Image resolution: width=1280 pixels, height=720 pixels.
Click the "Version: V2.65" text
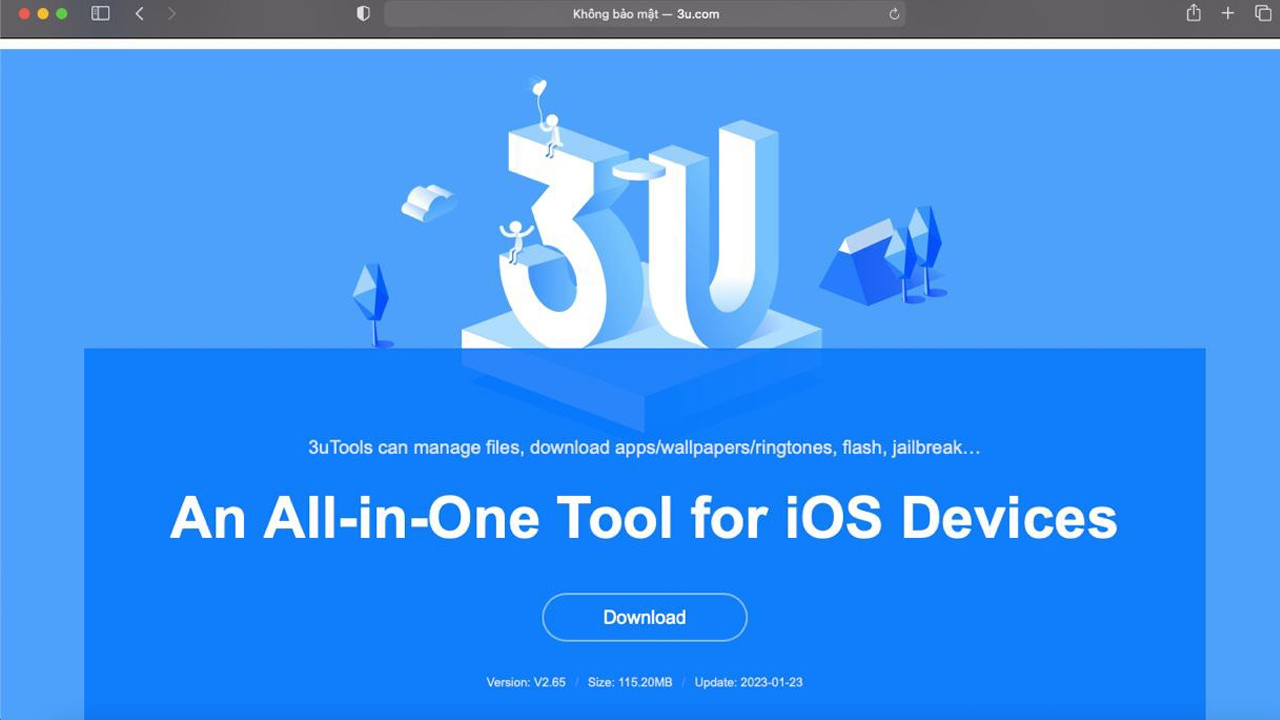[526, 682]
